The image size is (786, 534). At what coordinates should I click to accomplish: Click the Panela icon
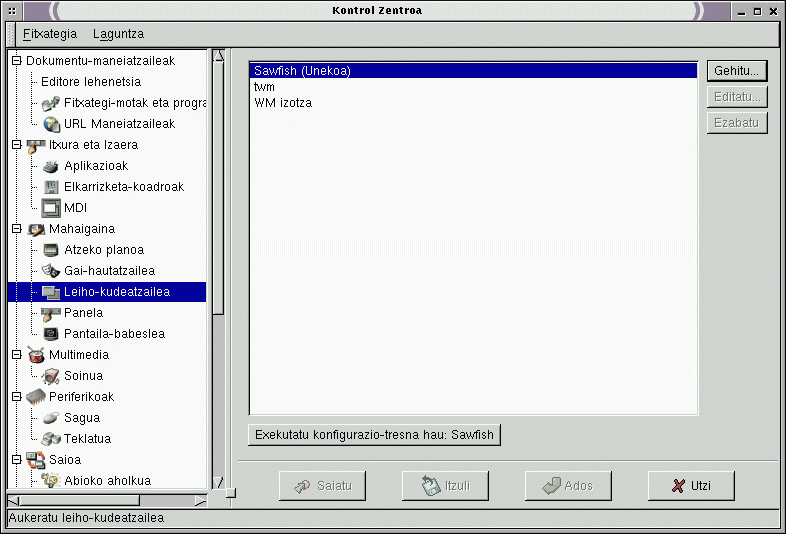(x=51, y=313)
